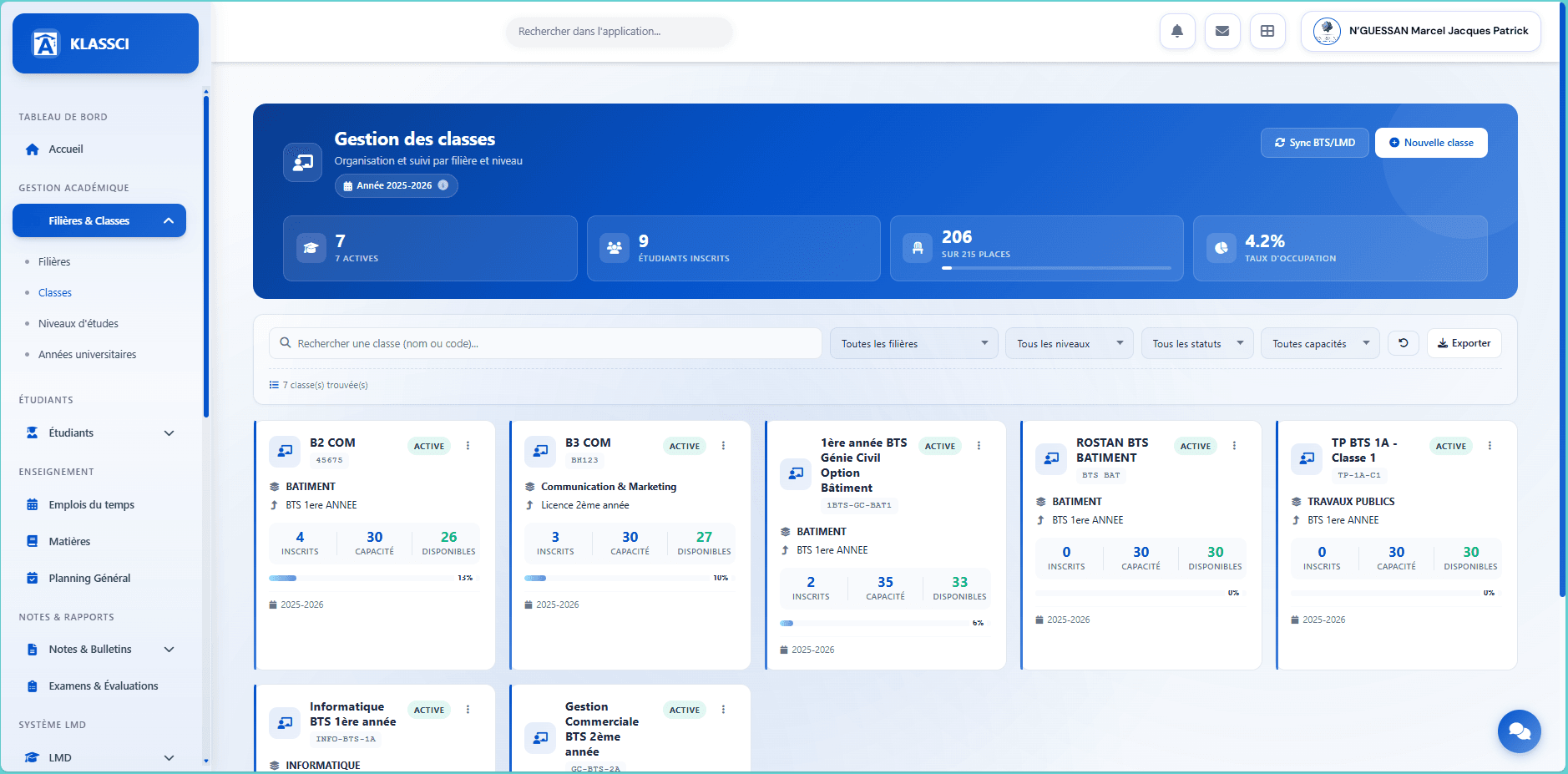Open the Emplois du temps calendar icon
The image size is (1568, 774).
(31, 504)
